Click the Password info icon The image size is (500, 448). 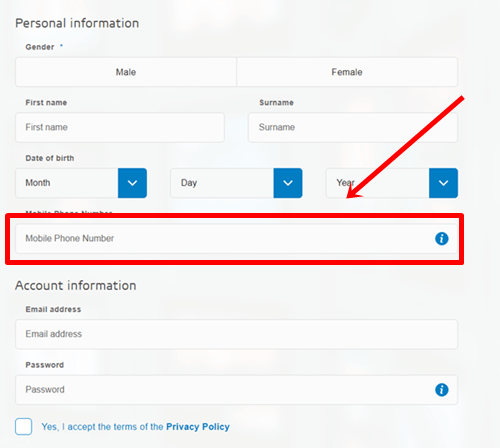pyautogui.click(x=442, y=390)
